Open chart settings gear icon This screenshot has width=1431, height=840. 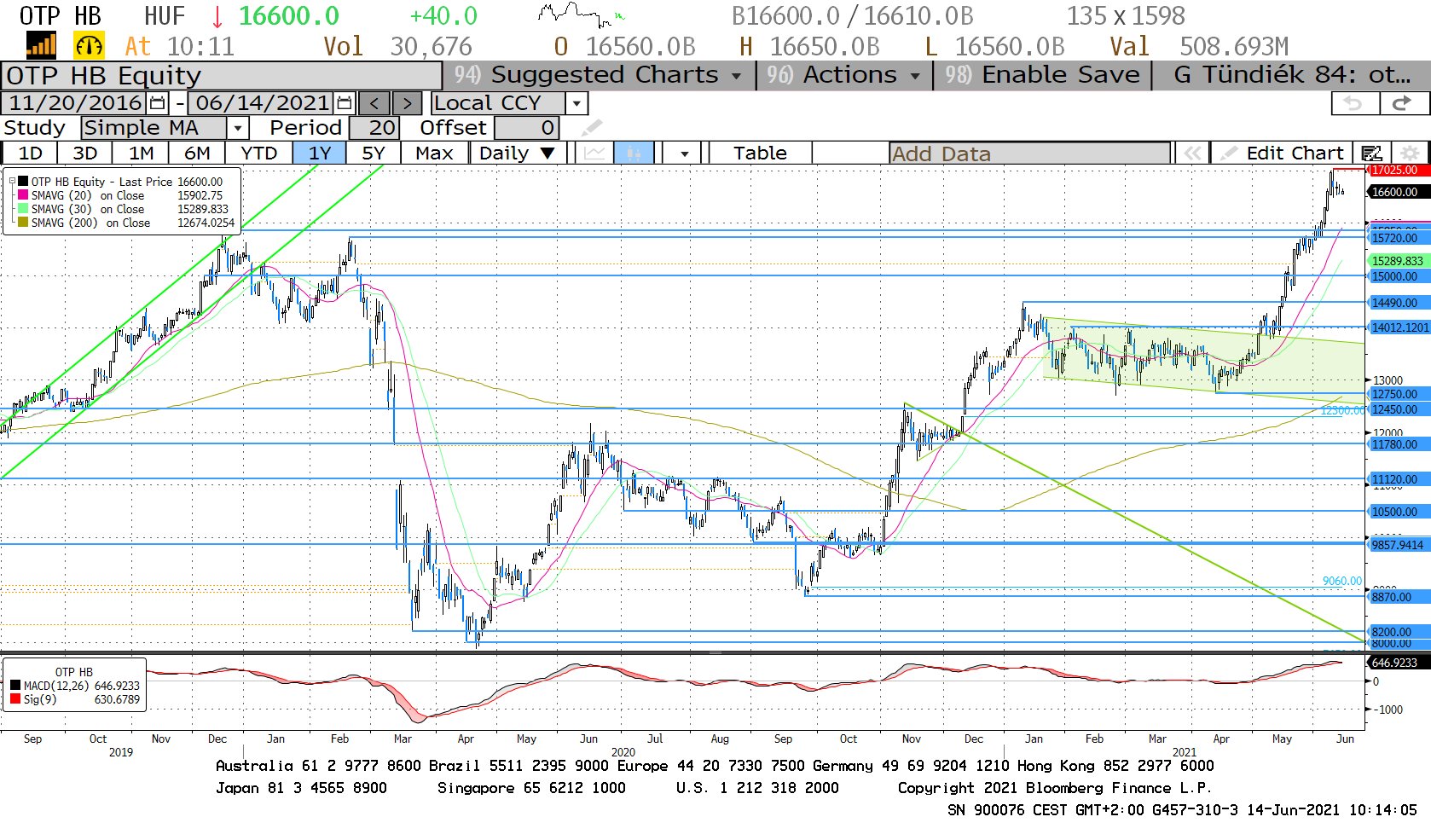(x=1410, y=154)
